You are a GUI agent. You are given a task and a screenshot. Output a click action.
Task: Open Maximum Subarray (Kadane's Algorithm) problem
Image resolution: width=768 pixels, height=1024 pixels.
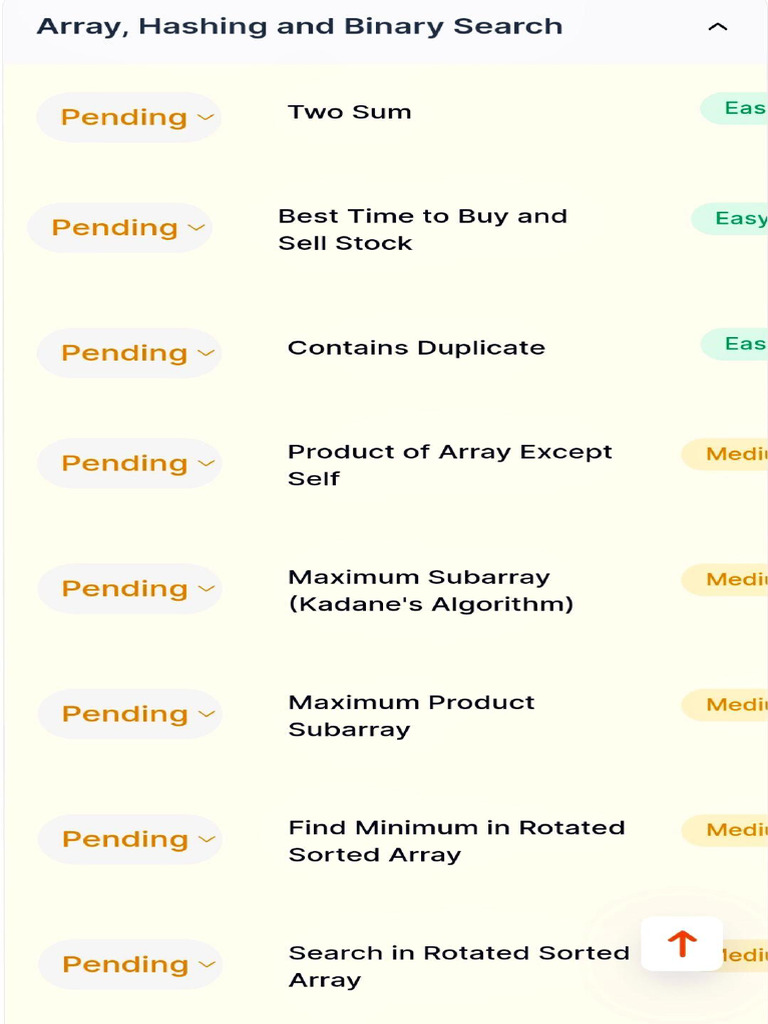(x=430, y=590)
